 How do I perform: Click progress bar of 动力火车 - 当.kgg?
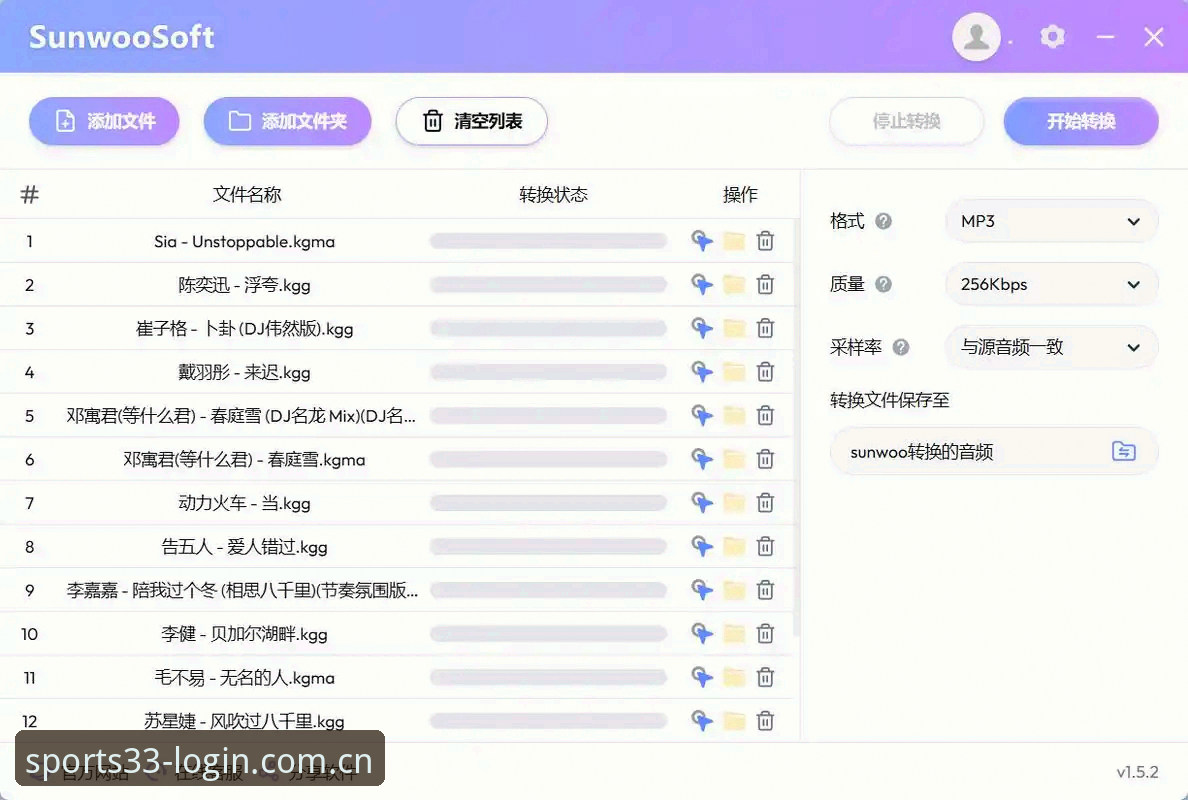click(549, 502)
